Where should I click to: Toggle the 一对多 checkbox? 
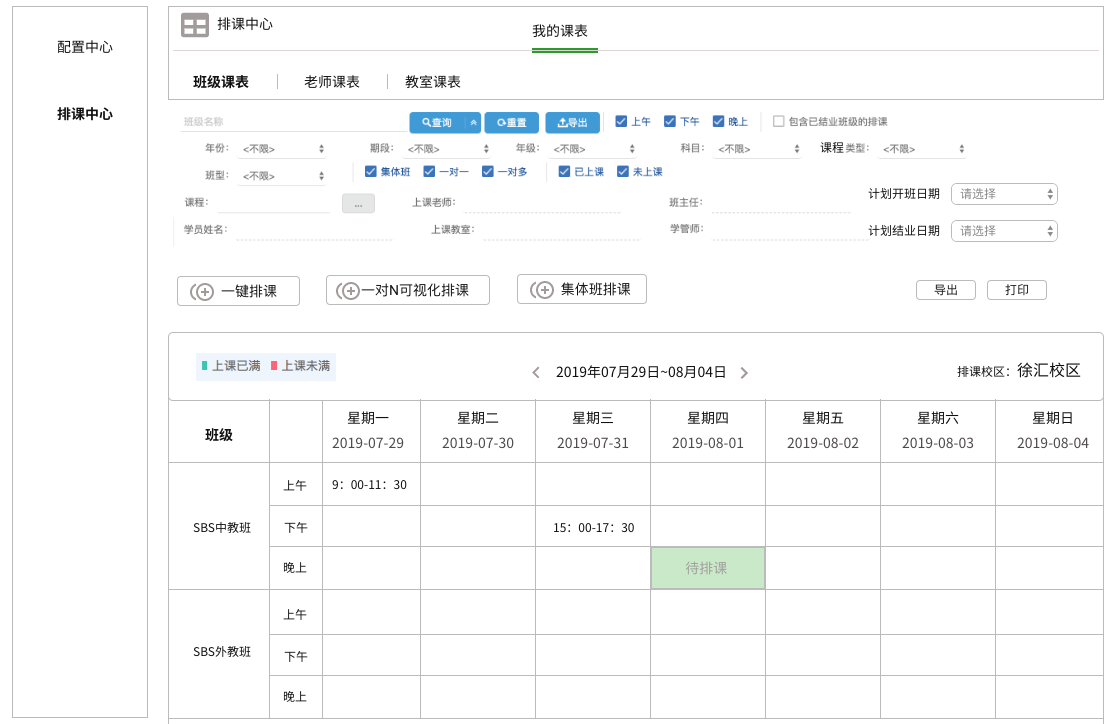487,171
